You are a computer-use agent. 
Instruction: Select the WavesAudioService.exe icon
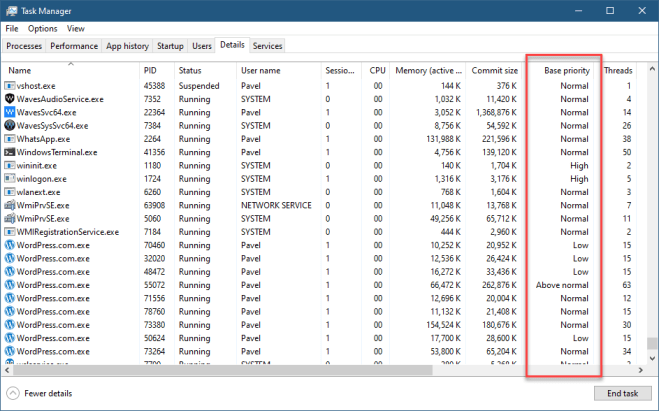[x=10, y=99]
